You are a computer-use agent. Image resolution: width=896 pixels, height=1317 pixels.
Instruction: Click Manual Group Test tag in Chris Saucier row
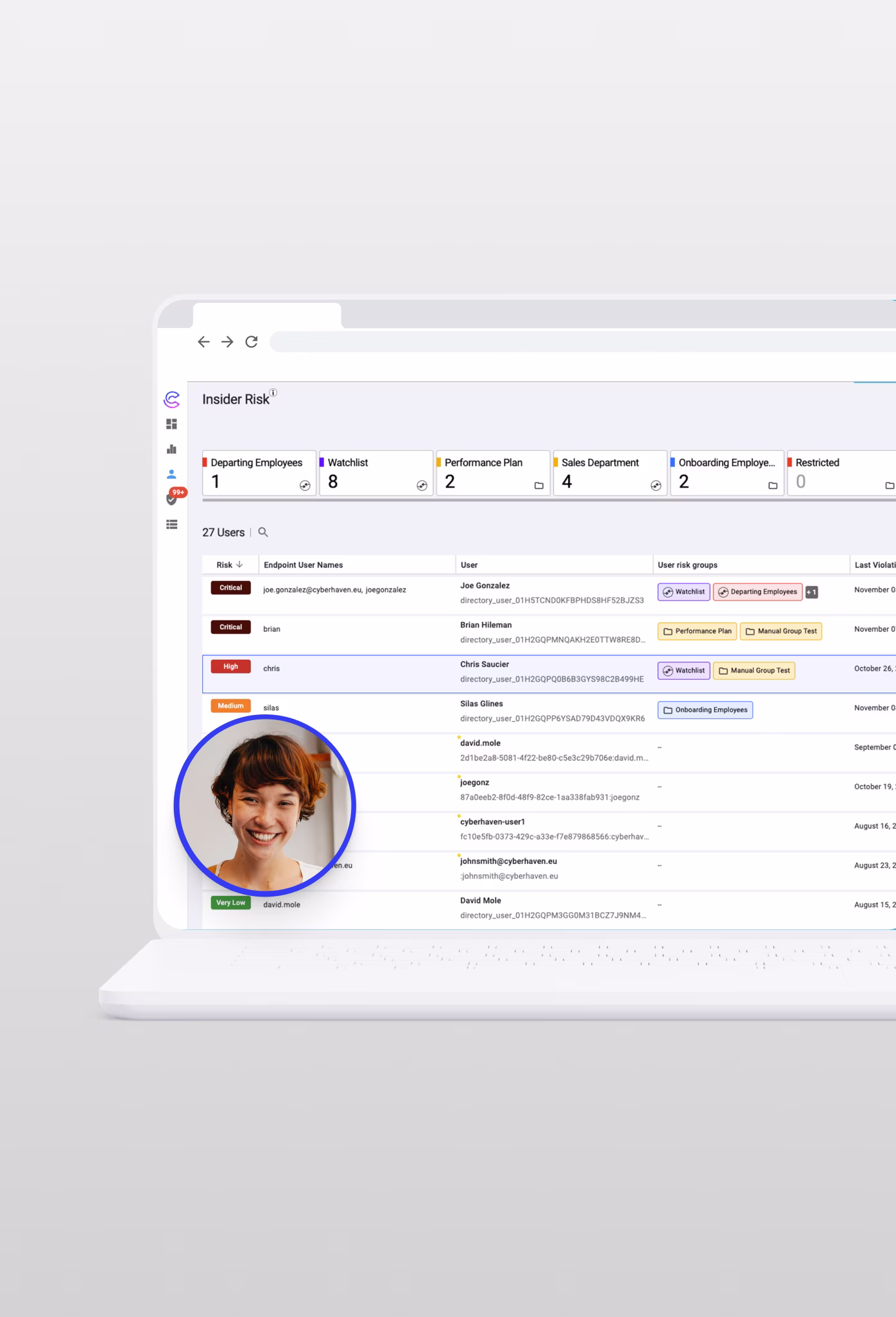pyautogui.click(x=754, y=671)
